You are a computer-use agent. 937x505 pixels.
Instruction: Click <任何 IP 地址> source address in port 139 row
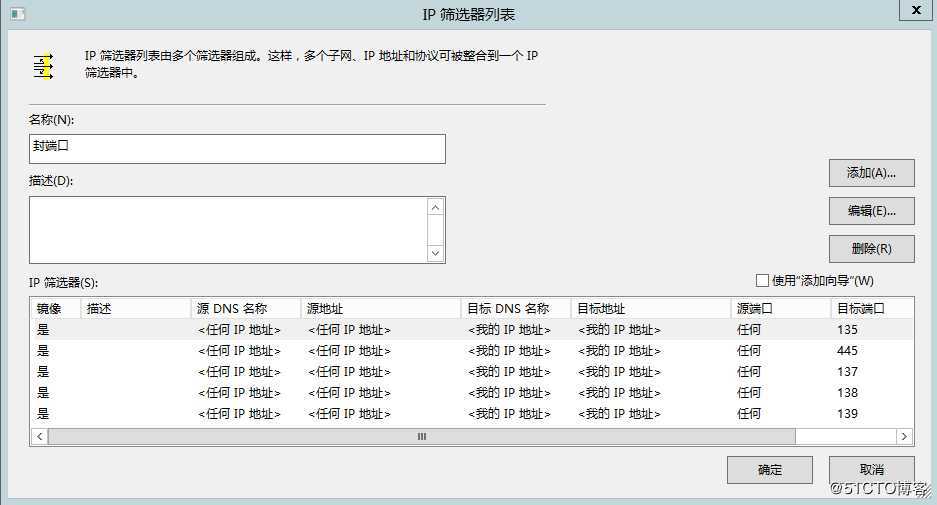(349, 414)
